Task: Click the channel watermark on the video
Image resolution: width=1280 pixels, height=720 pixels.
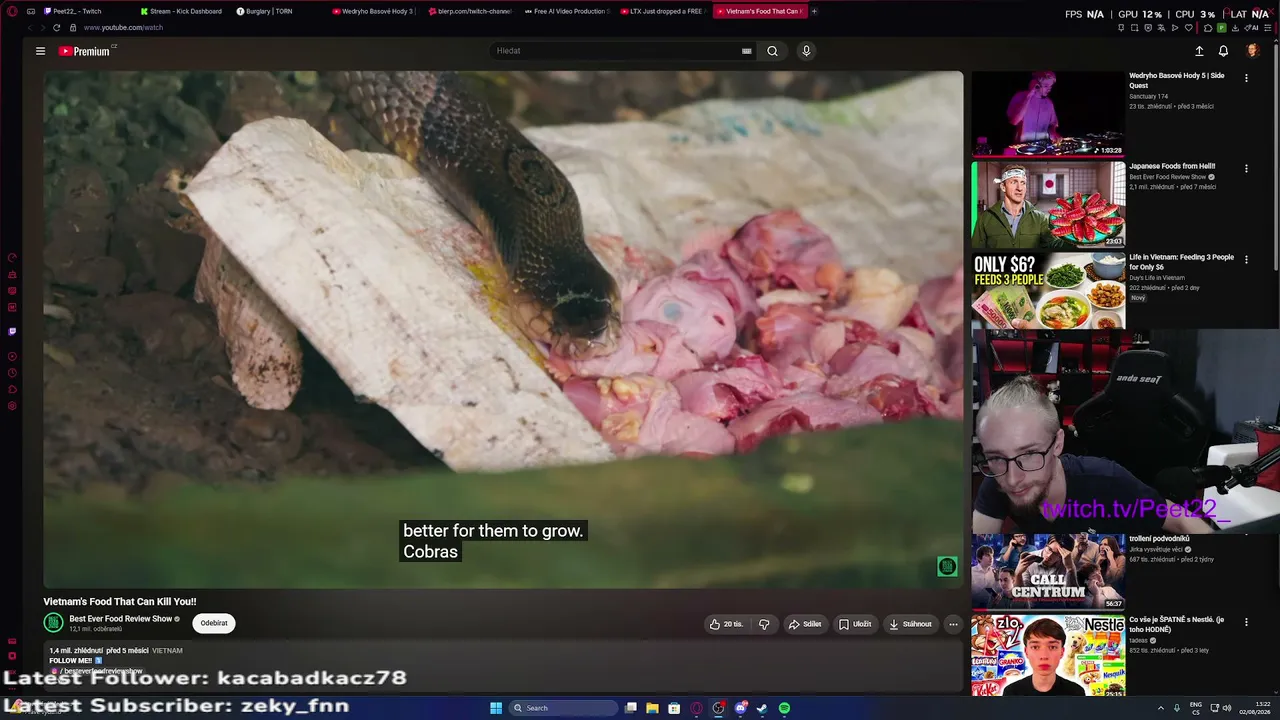Action: (947, 567)
